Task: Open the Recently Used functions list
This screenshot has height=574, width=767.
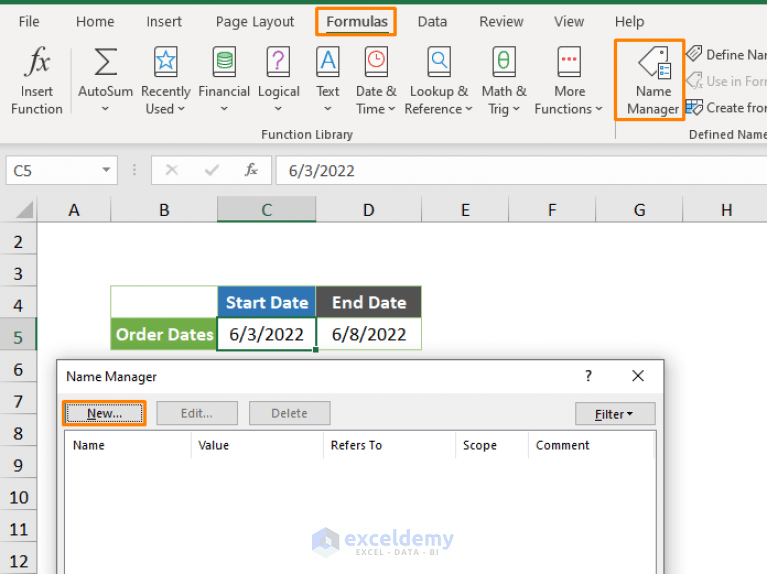Action: click(x=165, y=81)
